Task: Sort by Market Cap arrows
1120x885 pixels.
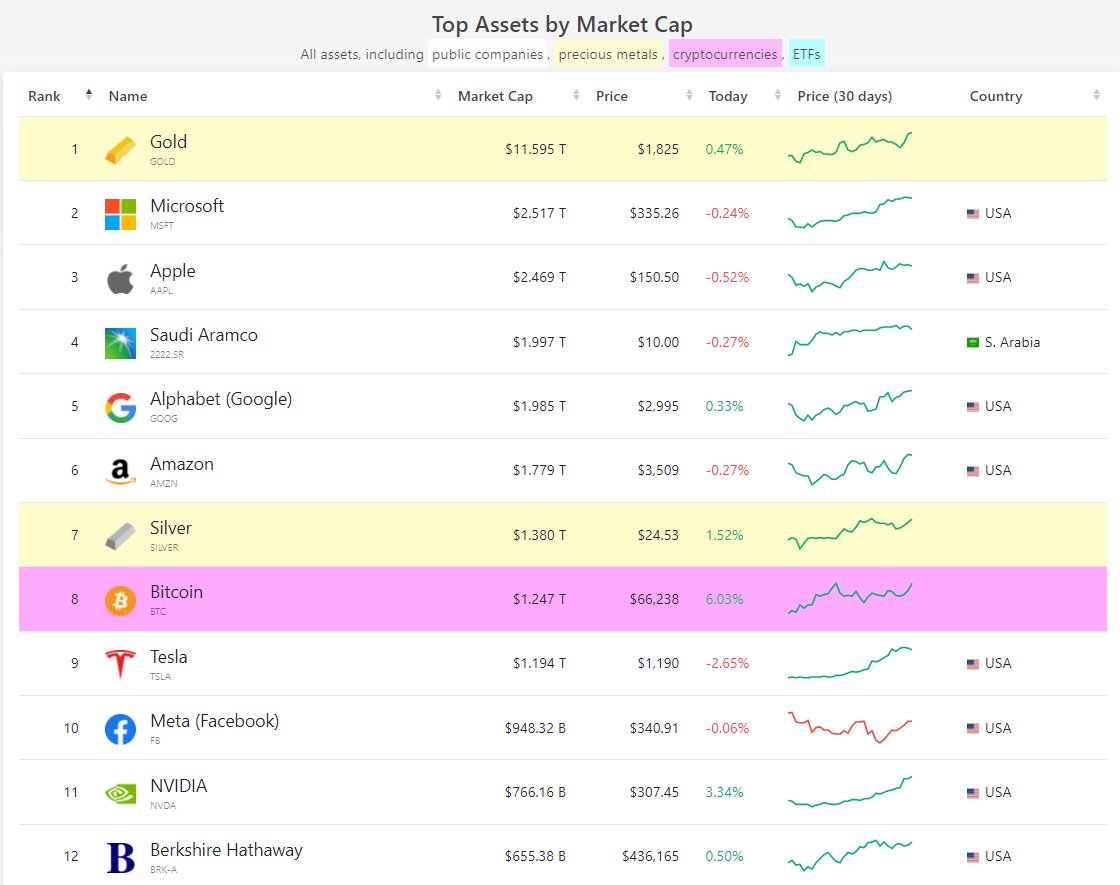Action: (576, 94)
